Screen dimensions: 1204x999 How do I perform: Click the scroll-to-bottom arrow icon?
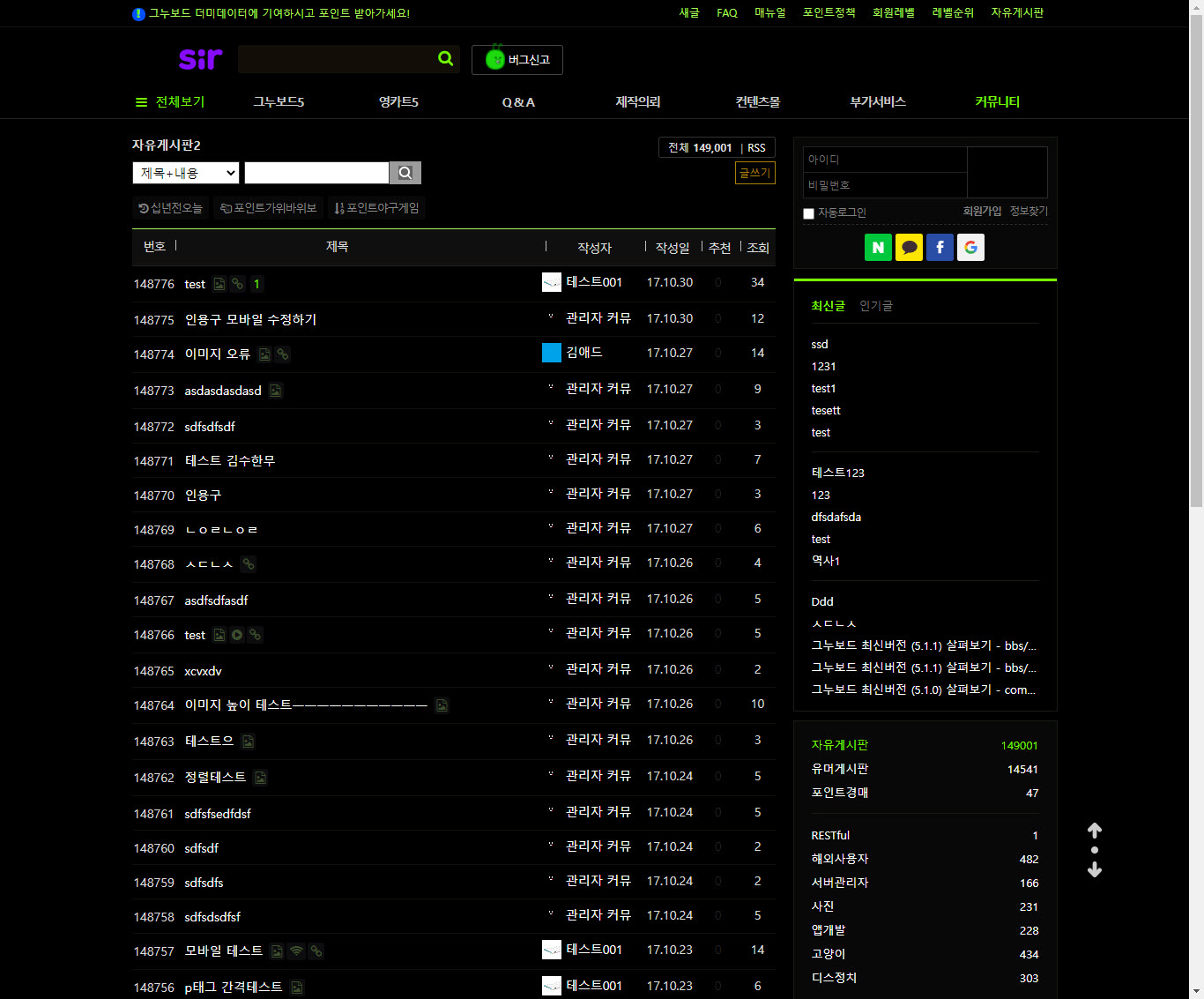[x=1095, y=870]
